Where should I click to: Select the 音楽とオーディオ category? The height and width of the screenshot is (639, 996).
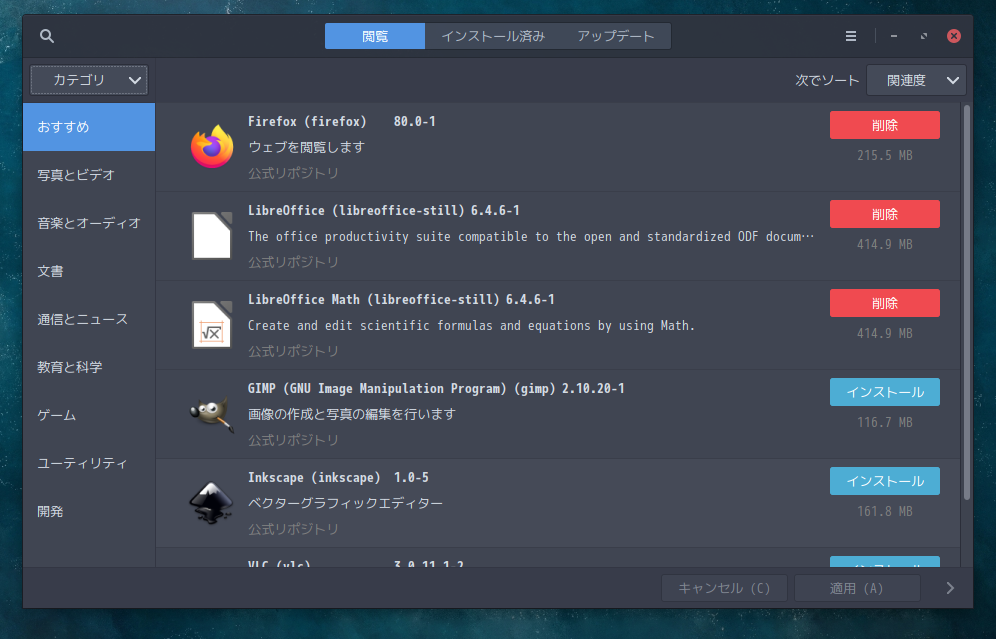pyautogui.click(x=89, y=223)
